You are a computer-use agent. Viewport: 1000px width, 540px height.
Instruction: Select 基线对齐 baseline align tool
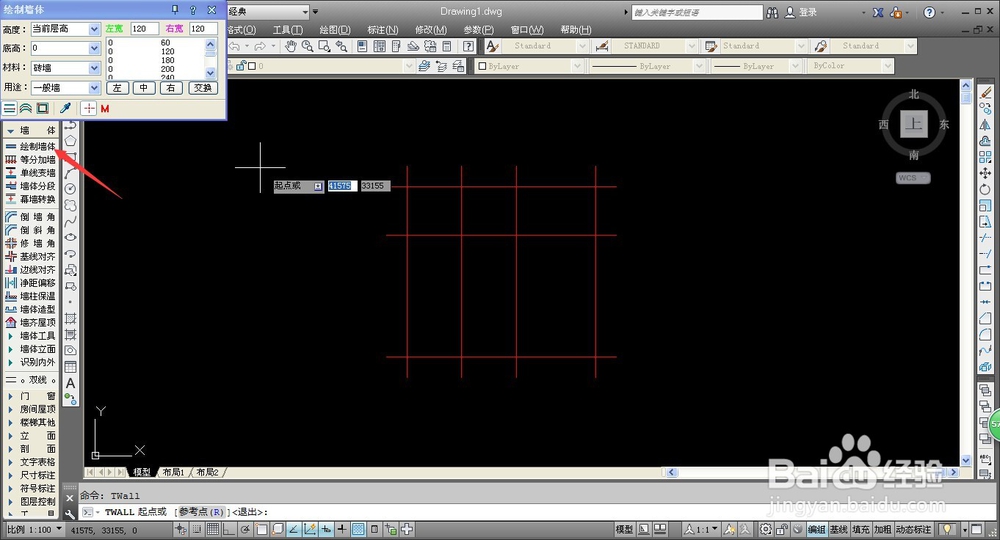[x=31, y=256]
